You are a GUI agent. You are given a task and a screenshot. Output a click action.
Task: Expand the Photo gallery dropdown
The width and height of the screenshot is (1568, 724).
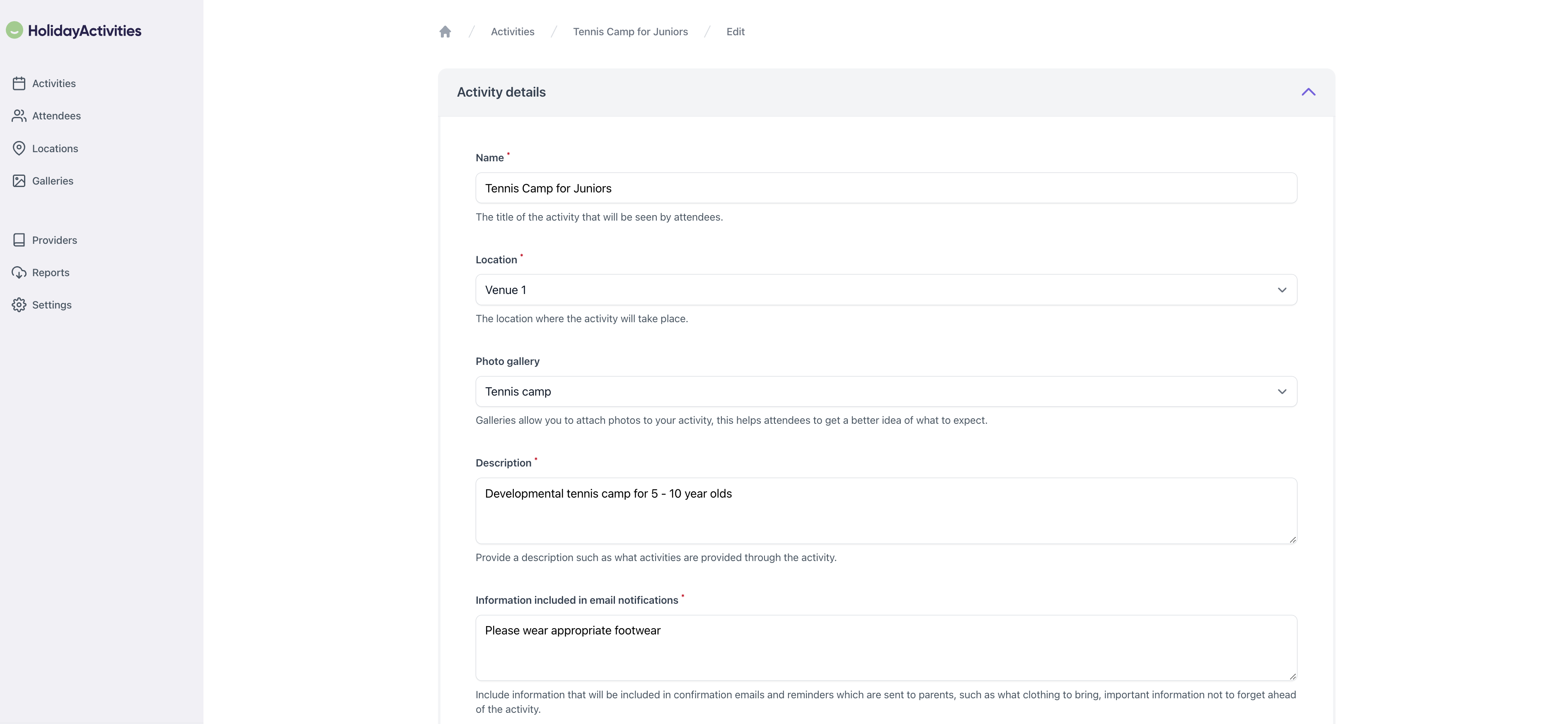(x=1281, y=391)
